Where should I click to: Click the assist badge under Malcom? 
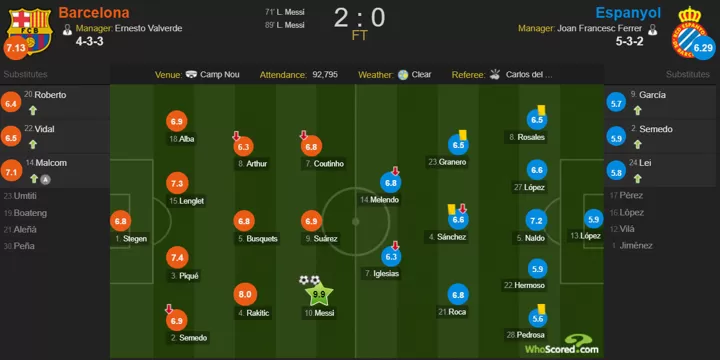[45, 180]
